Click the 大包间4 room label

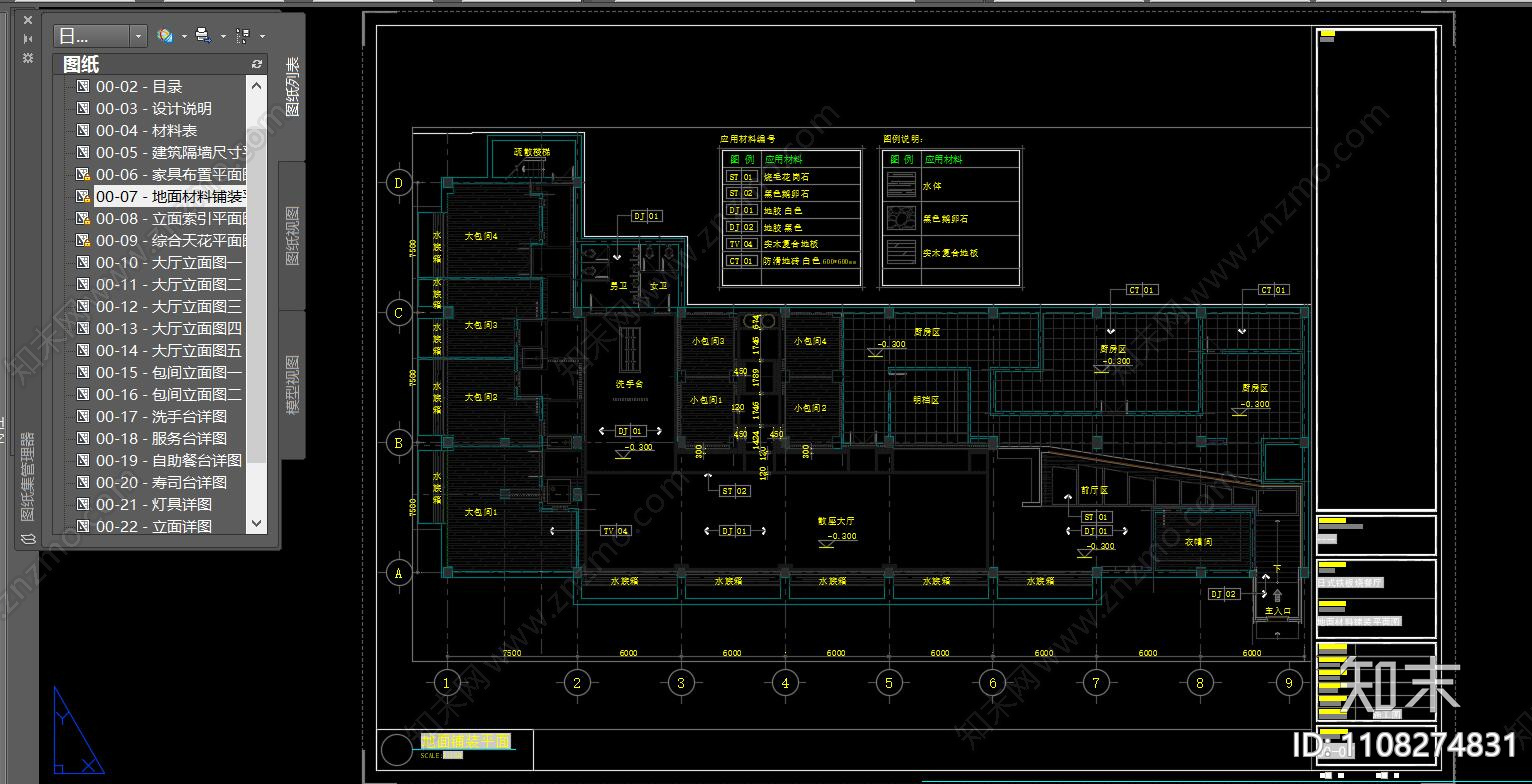point(480,237)
